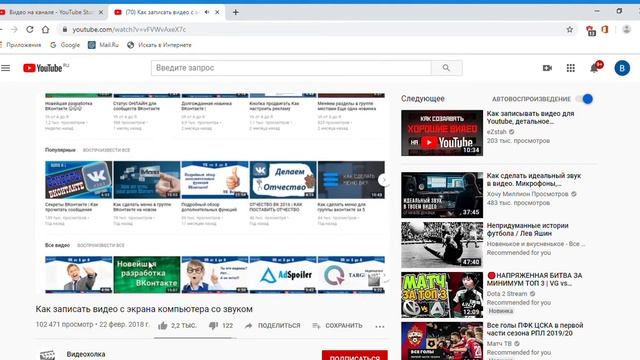Click the Следующее heading

click(422, 98)
